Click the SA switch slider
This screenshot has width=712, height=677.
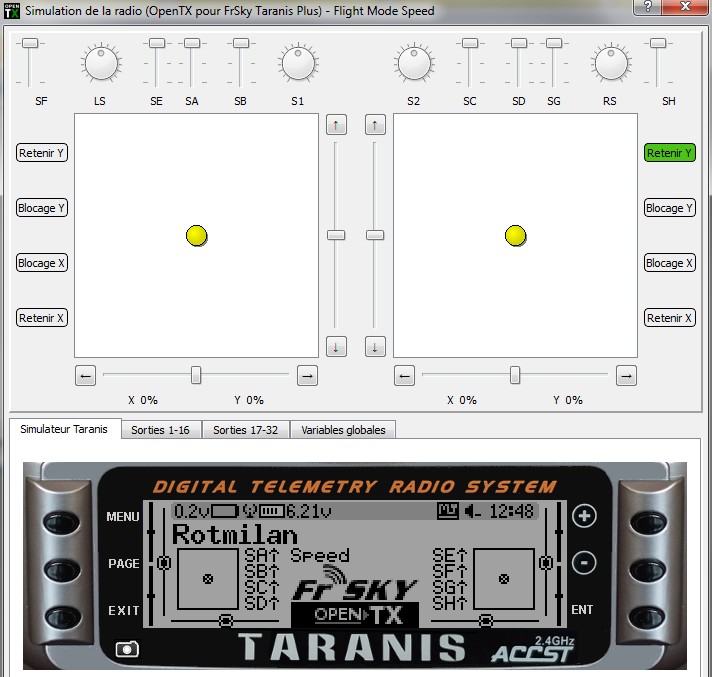pos(192,63)
